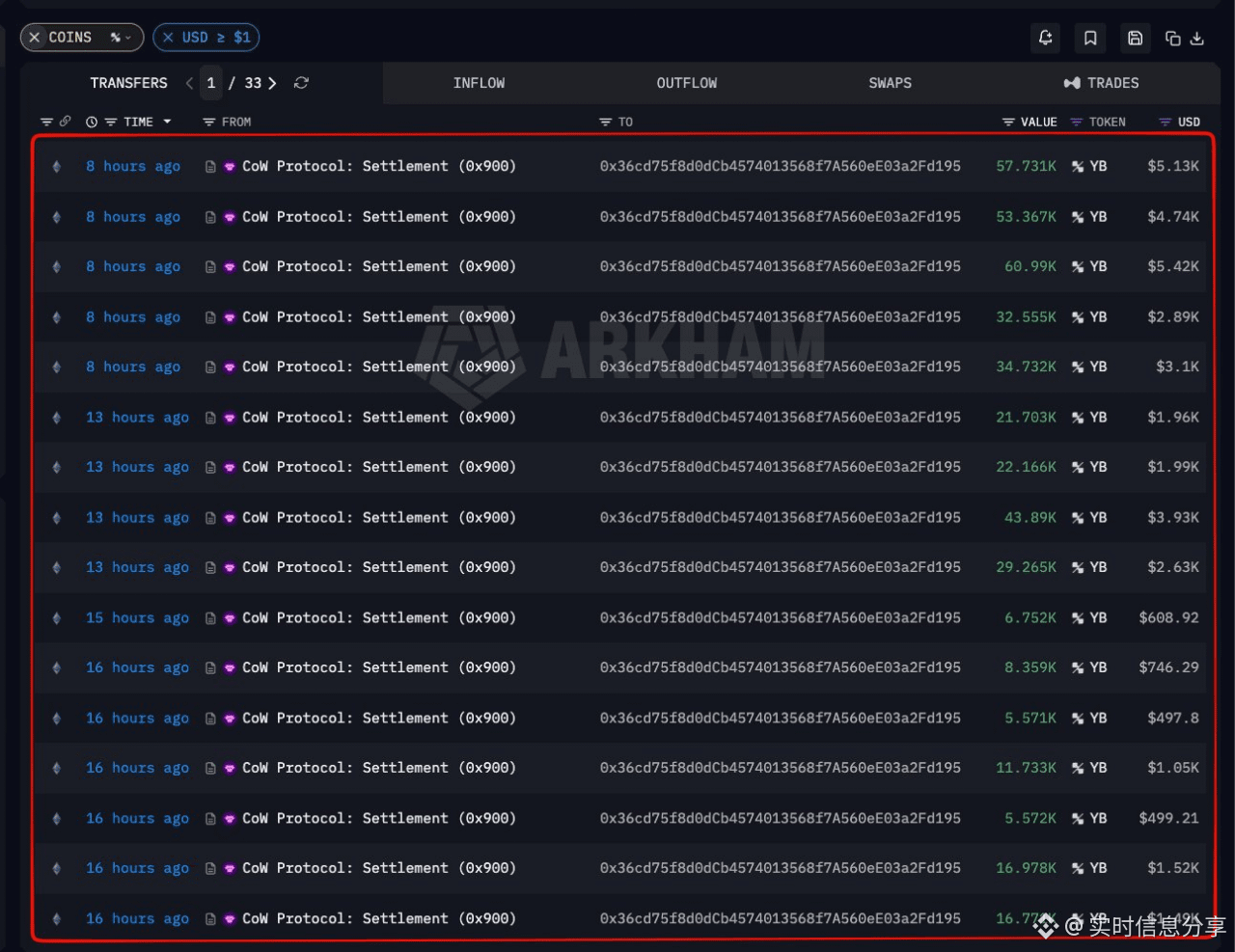1235x952 pixels.
Task: Bookmark this view with the bookmark icon
Action: [x=1090, y=38]
